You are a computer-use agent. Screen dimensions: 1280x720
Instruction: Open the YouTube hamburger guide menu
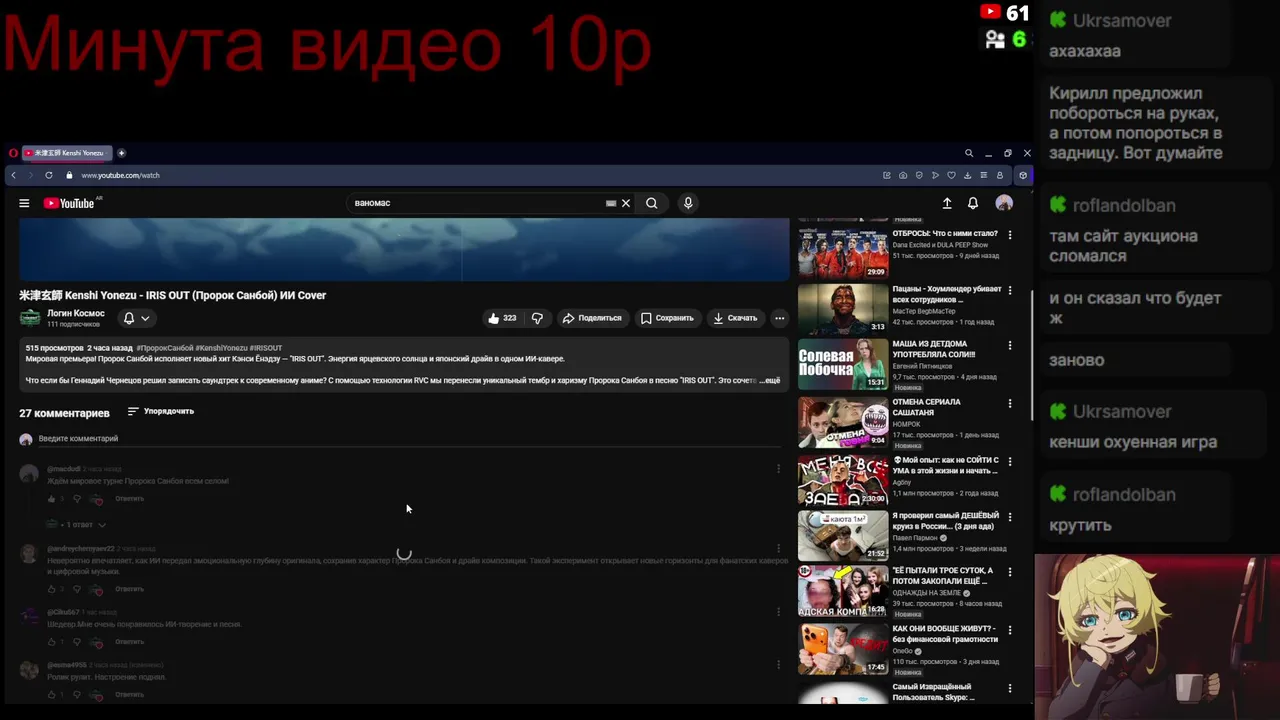click(24, 203)
